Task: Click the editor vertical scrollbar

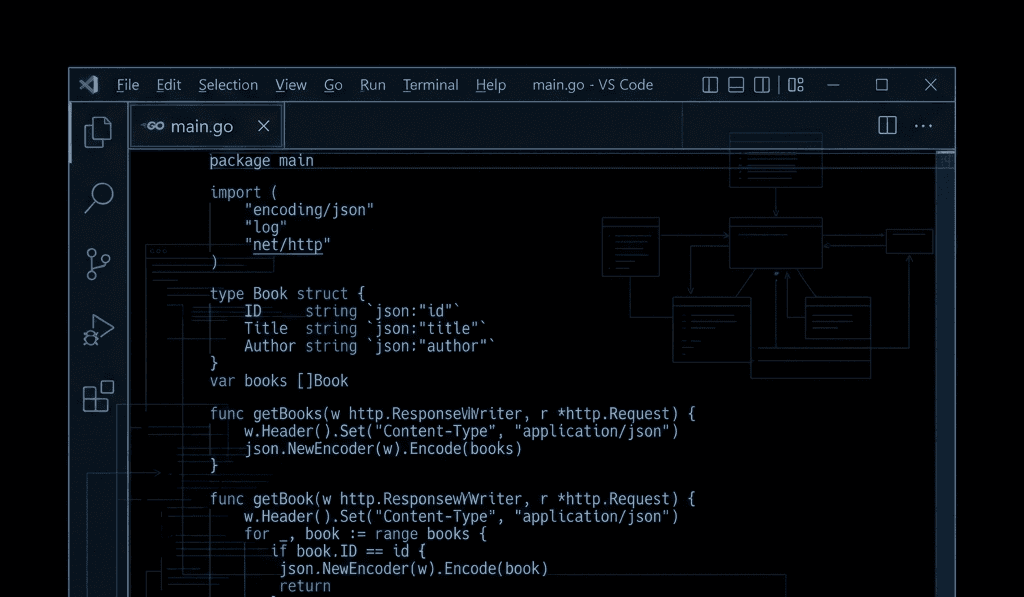Action: point(945,372)
